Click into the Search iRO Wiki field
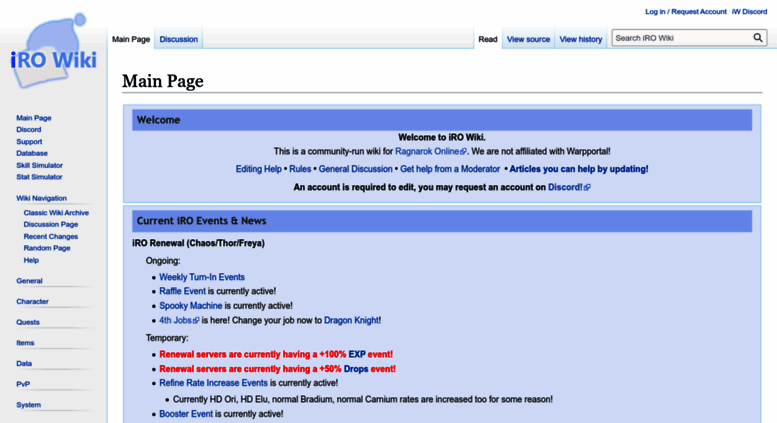The width and height of the screenshot is (777, 423). tap(682, 38)
